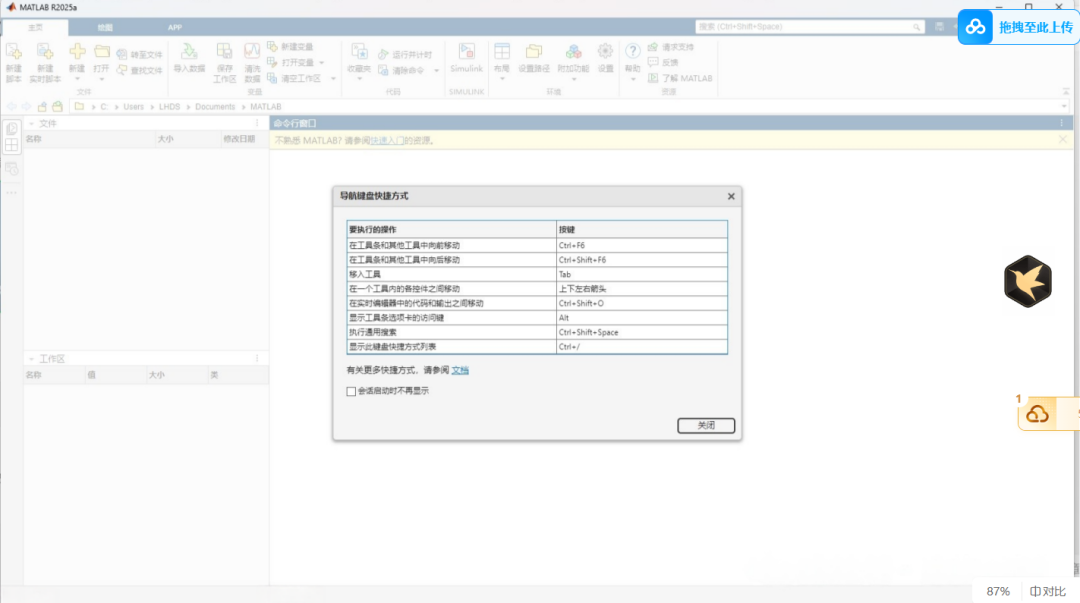Screen dimensions: 1080x603
Task: Click the up-one-folder icon in address bar
Action: (43, 107)
